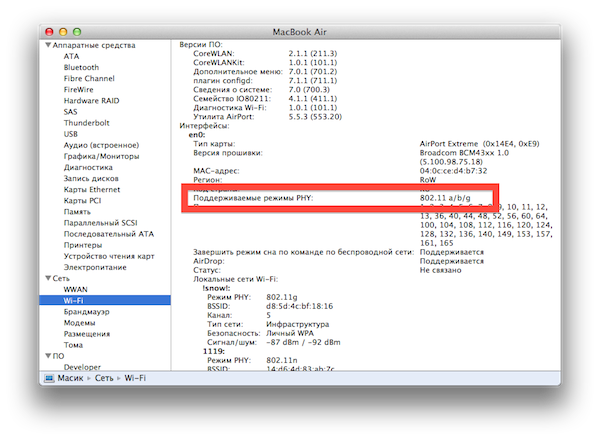The width and height of the screenshot is (600, 440).
Task: Click Wi-Fi in the path bar
Action: [x=135, y=378]
